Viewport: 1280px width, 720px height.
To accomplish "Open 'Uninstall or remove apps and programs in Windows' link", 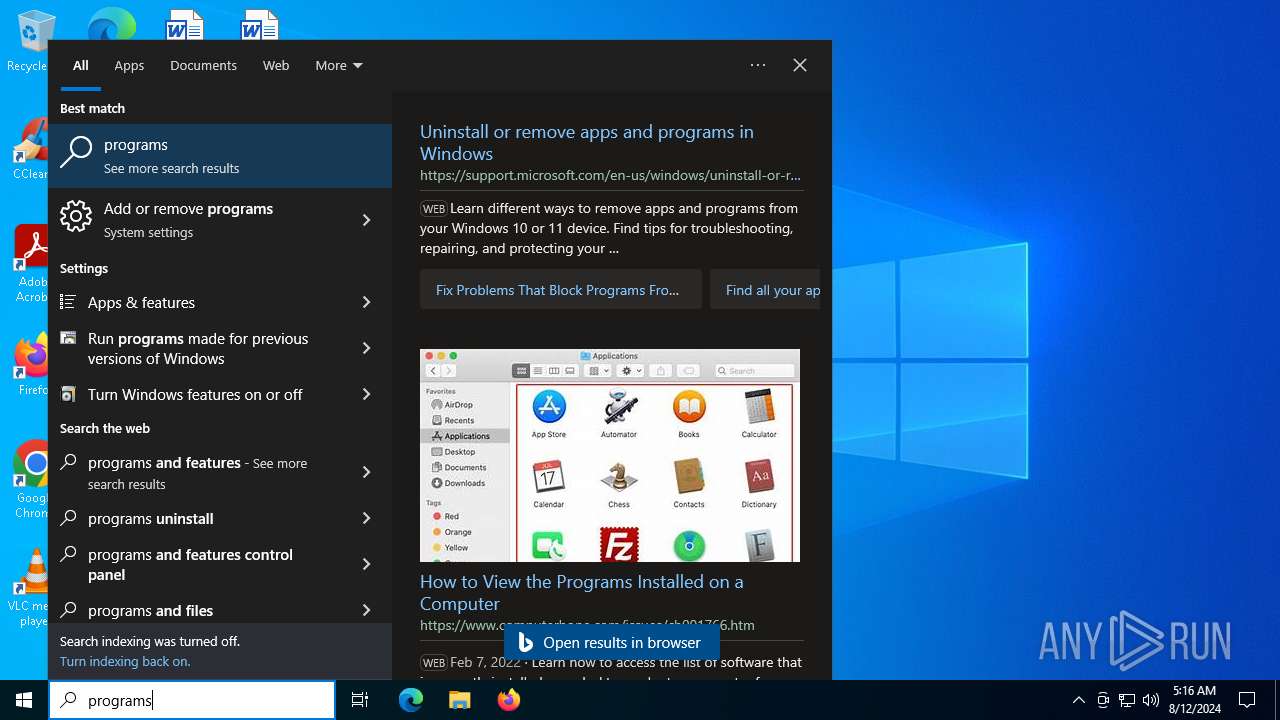I will 587,142.
